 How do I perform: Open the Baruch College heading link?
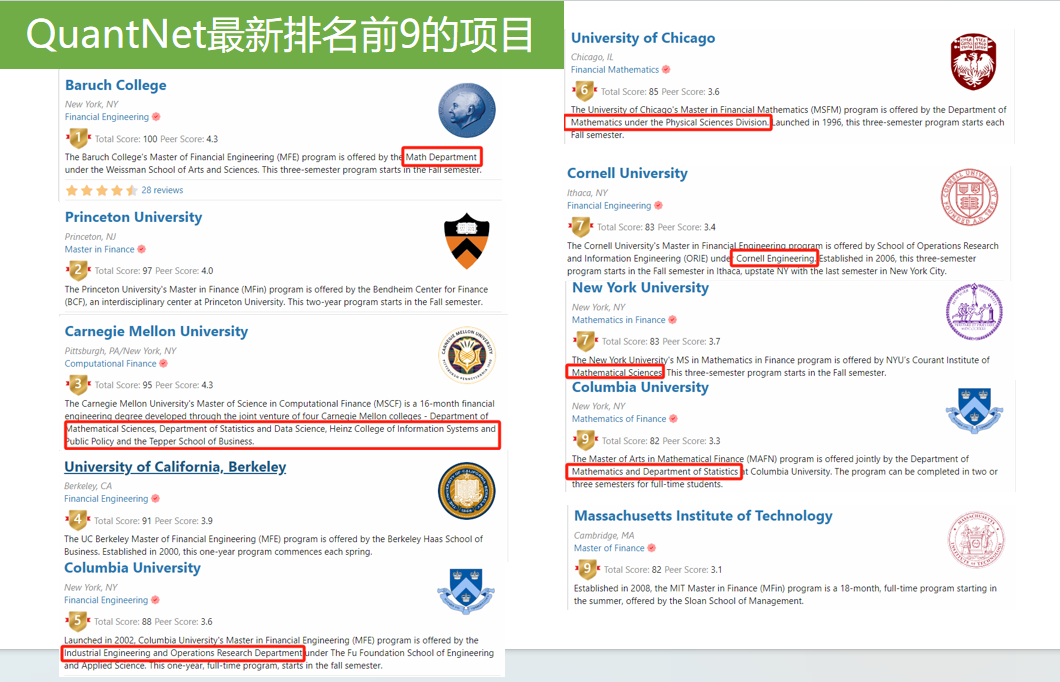point(116,85)
